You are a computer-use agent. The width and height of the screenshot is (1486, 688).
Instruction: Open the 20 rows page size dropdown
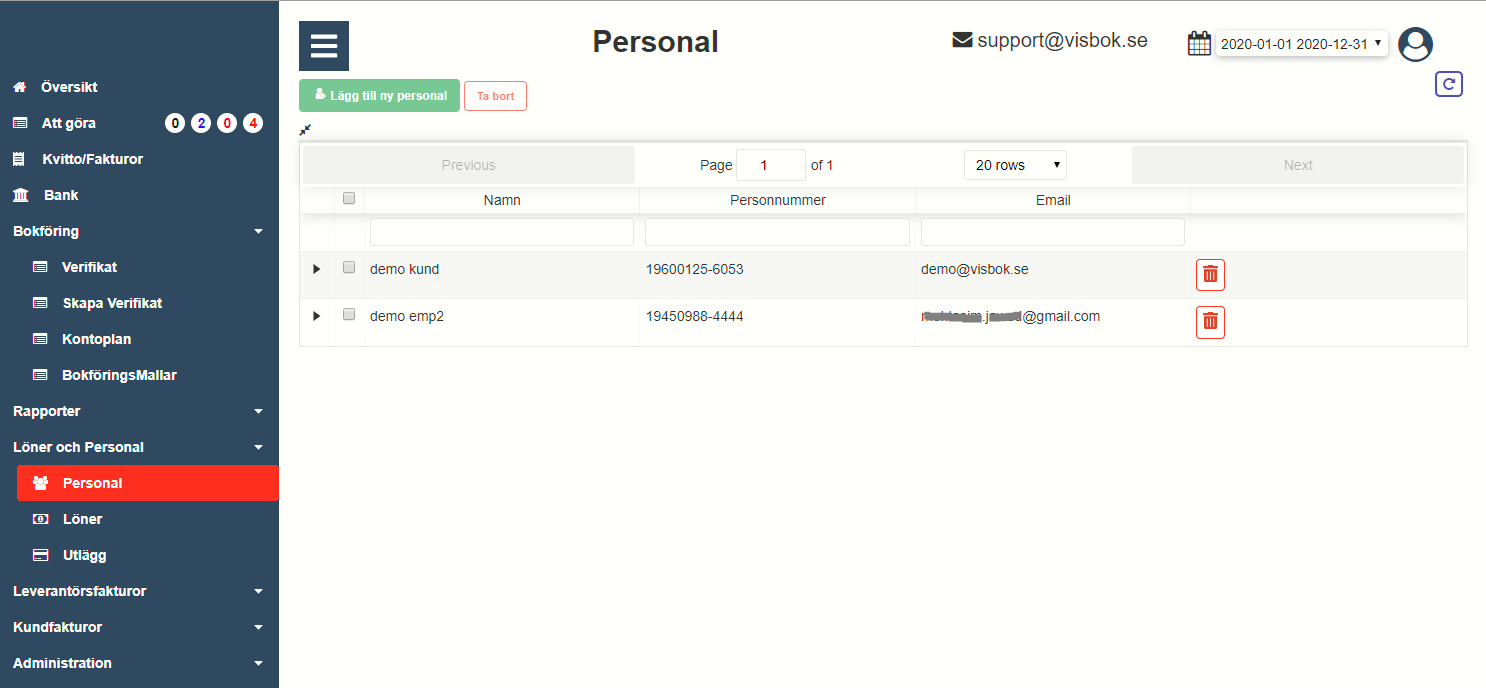click(x=1015, y=165)
